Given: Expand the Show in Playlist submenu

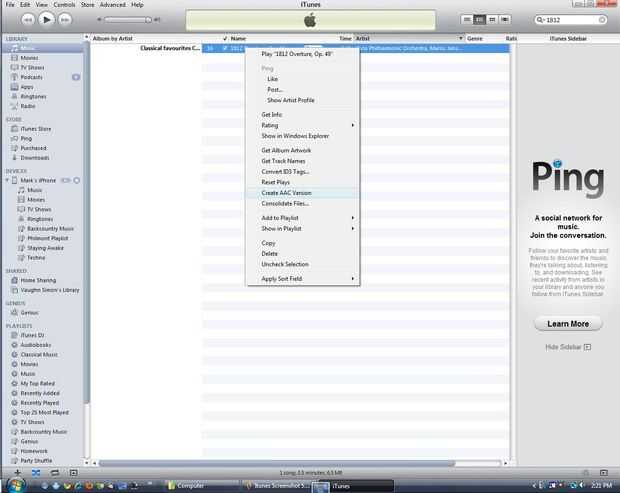Looking at the screenshot, I should pos(303,229).
